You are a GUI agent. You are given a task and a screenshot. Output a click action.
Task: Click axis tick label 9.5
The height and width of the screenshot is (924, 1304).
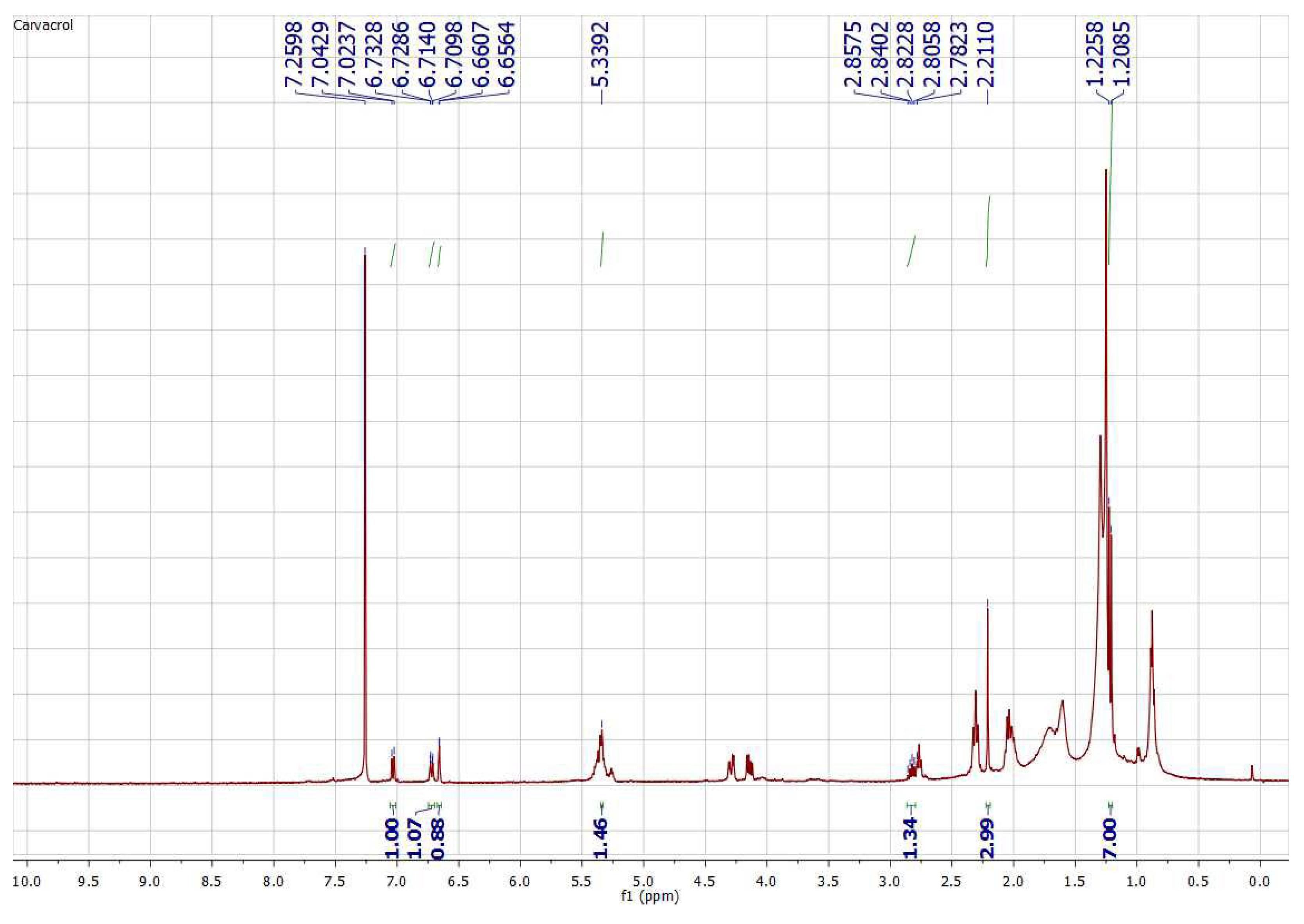[x=88, y=882]
